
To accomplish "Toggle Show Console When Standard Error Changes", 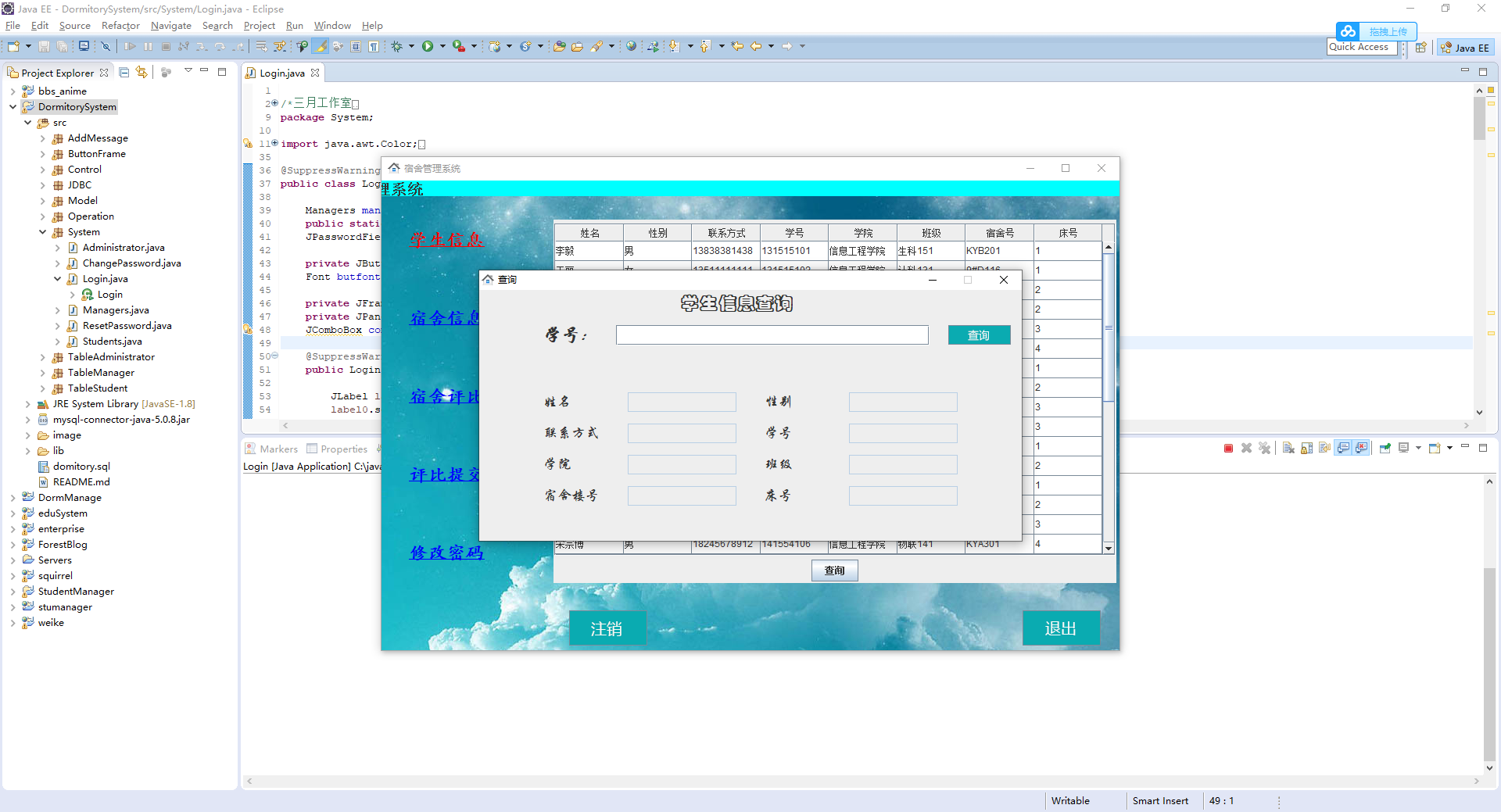I will pyautogui.click(x=1361, y=448).
